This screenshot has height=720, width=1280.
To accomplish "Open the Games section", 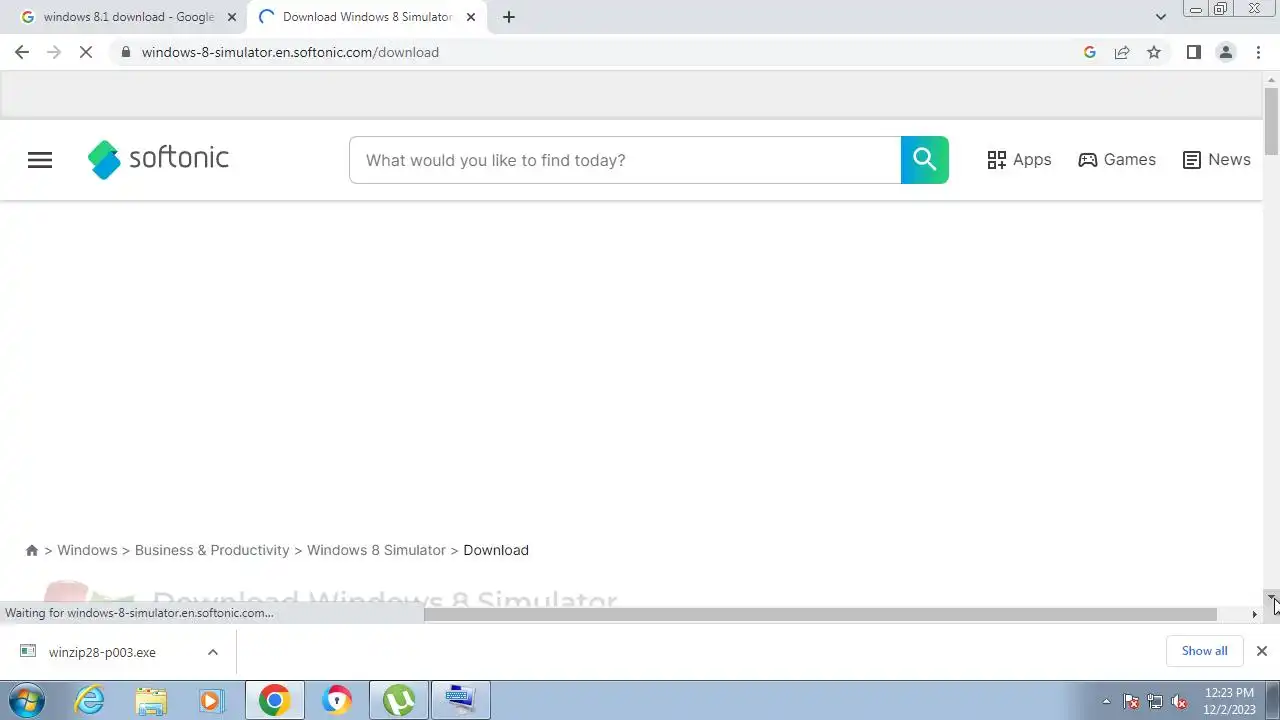I will pos(1117,160).
